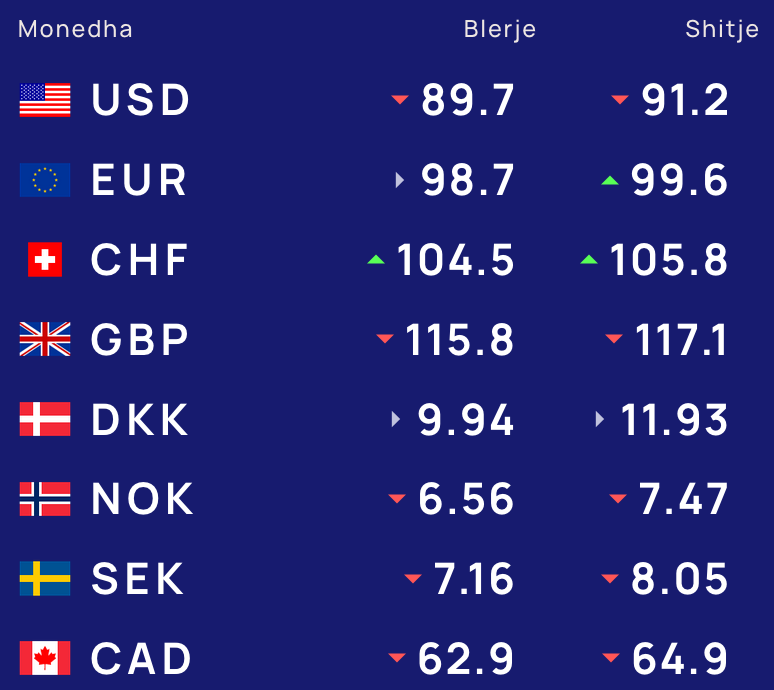Click green up arrow beside CHF 104.5
This screenshot has width=774, height=690.
click(376, 260)
